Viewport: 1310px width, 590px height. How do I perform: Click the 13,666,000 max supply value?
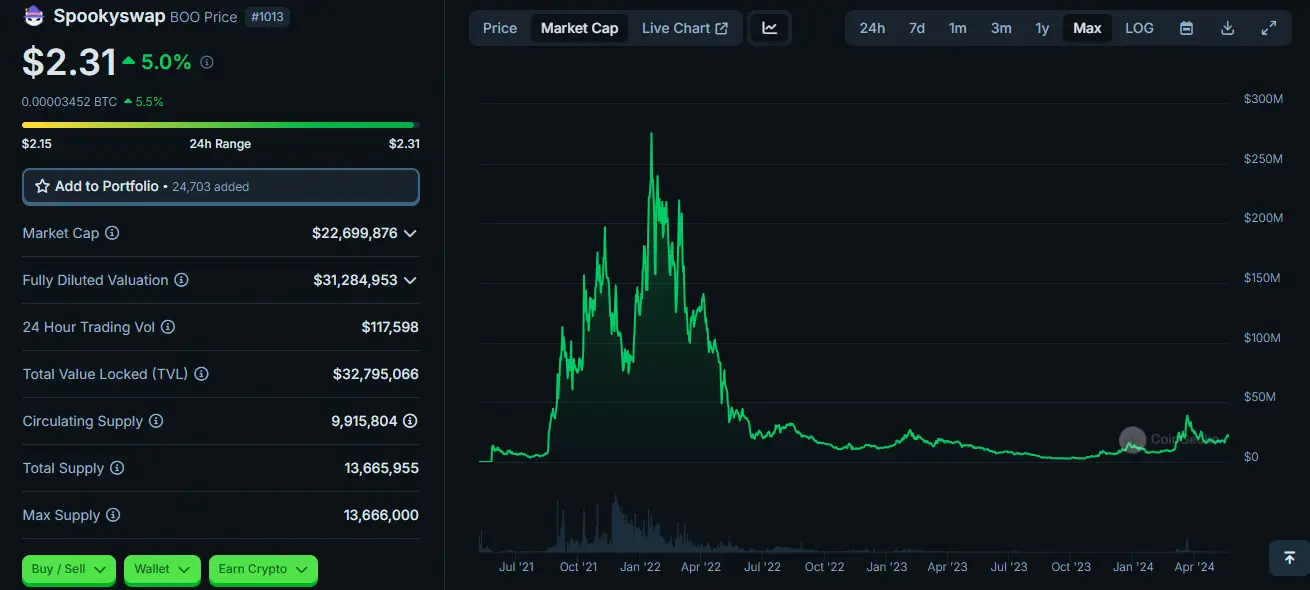pos(381,515)
